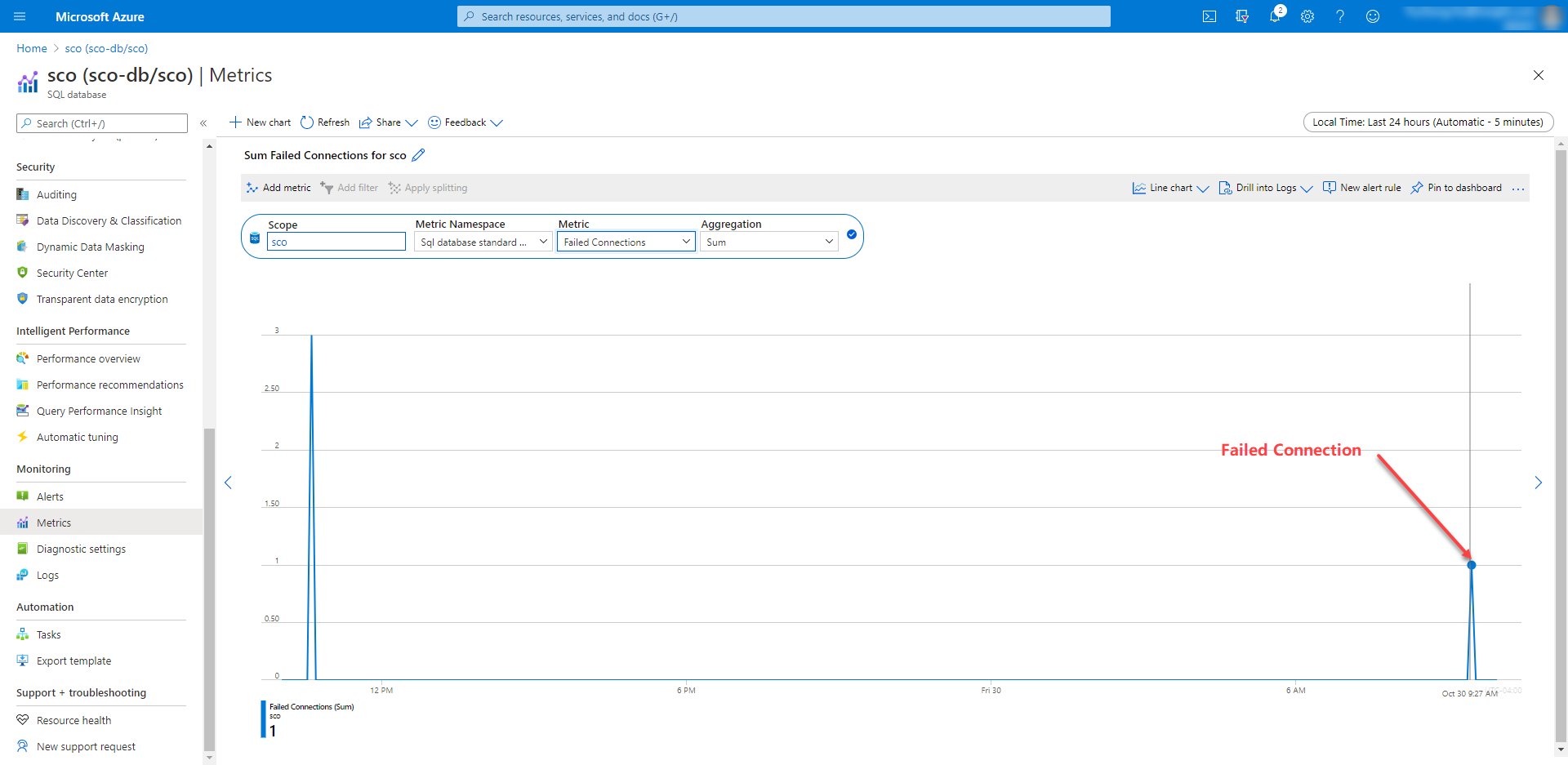Click the Add metric button
The height and width of the screenshot is (765, 1568).
click(x=278, y=188)
